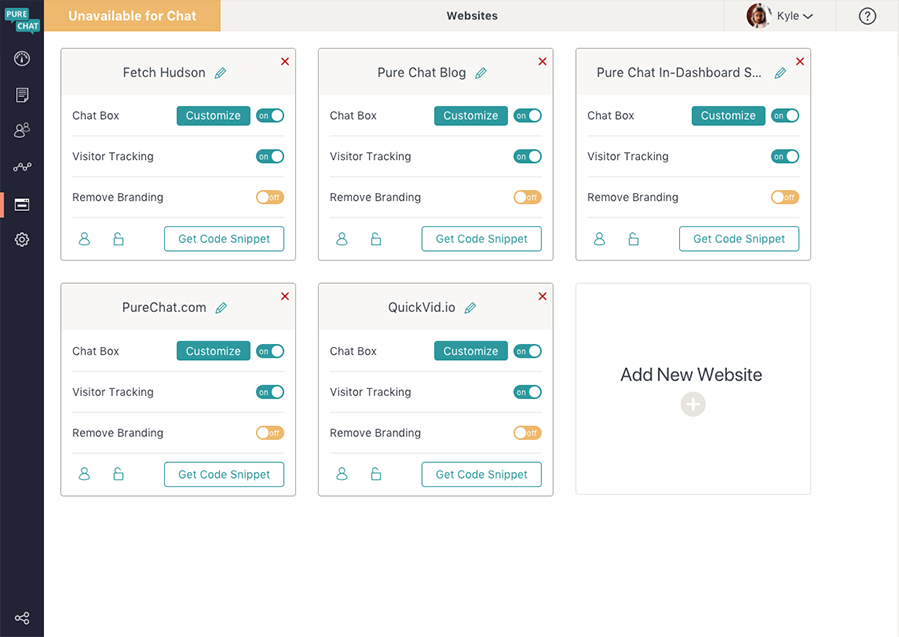This screenshot has height=637, width=899.
Task: Enable Remove Branding for Pure Chat In-Dashboard
Action: (x=785, y=197)
